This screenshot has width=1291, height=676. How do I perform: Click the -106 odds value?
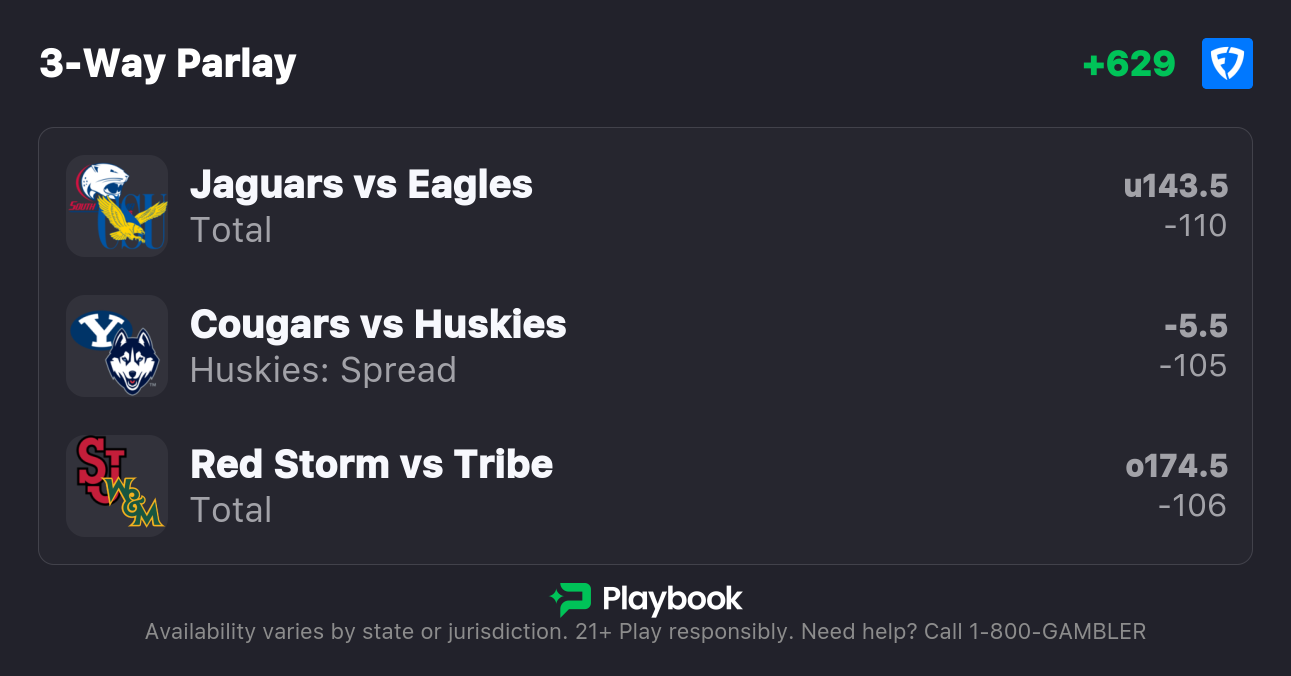(1192, 506)
